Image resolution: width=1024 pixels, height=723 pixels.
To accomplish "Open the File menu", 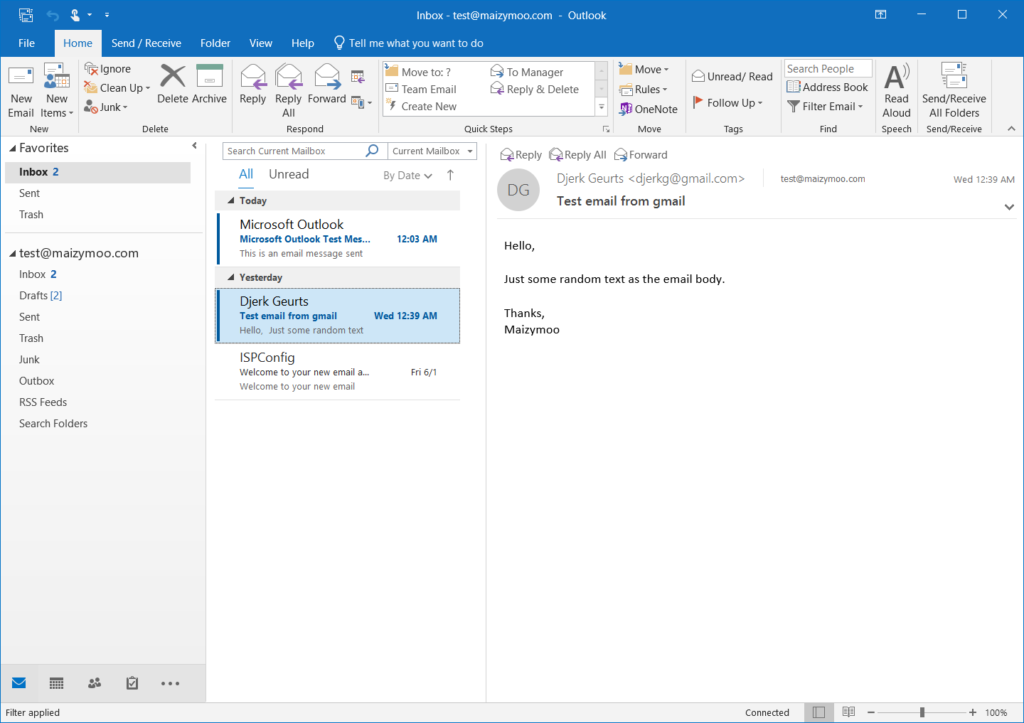I will point(26,43).
